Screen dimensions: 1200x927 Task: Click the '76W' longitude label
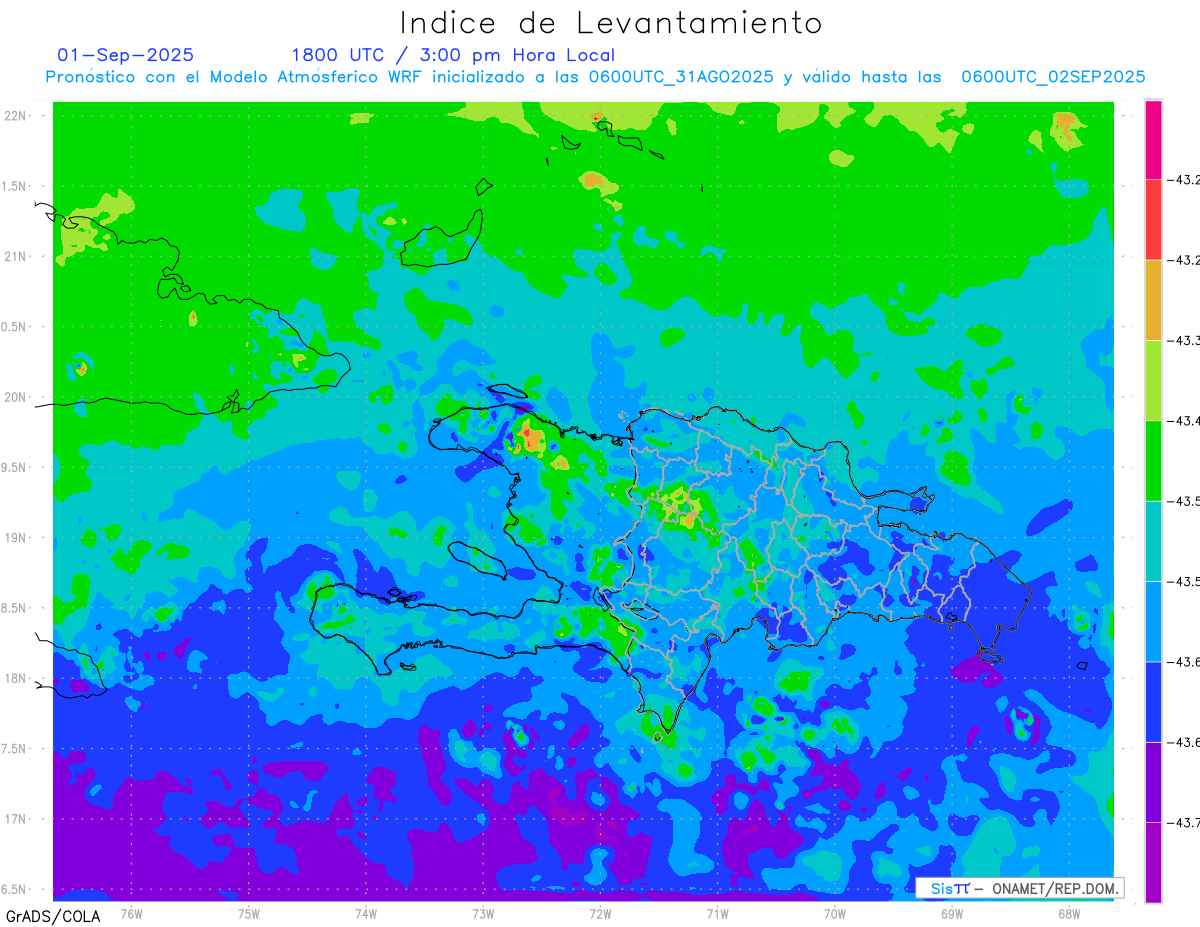(131, 913)
